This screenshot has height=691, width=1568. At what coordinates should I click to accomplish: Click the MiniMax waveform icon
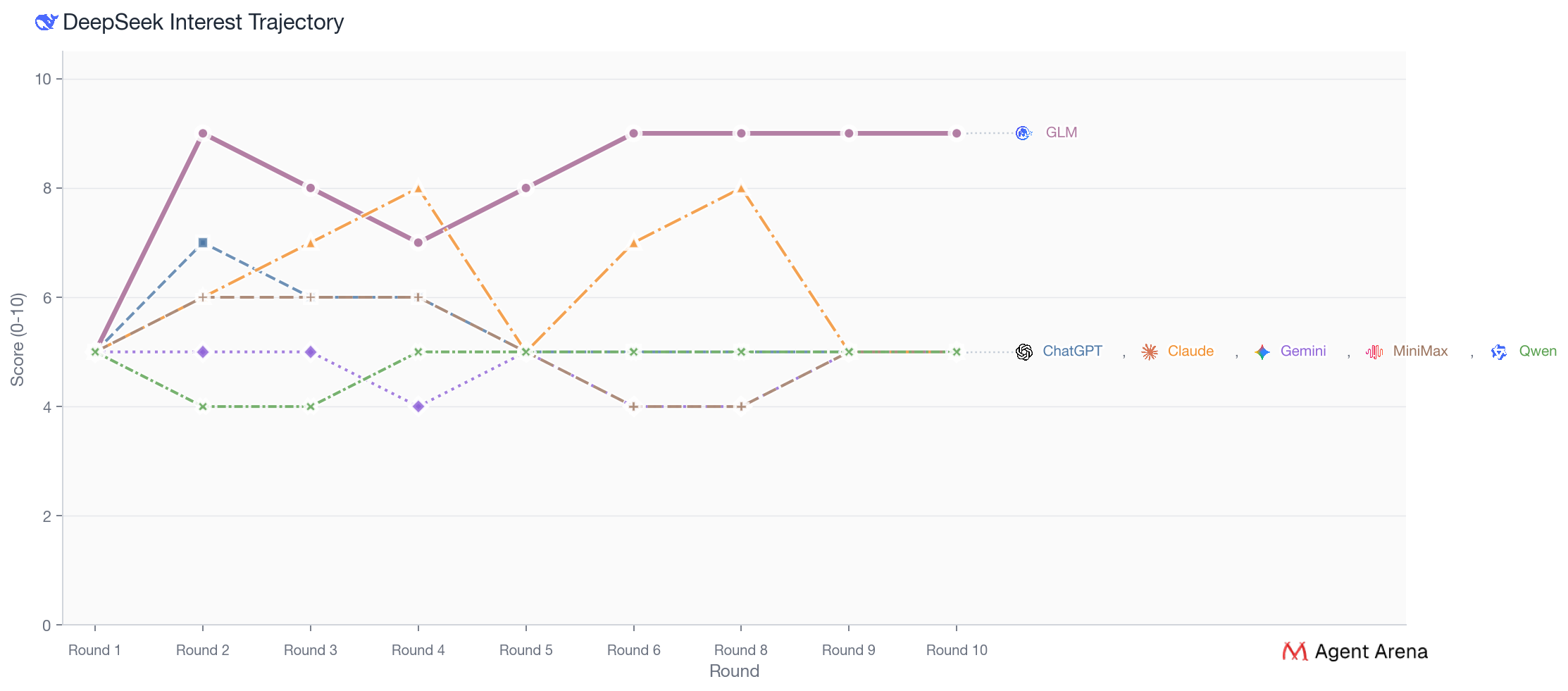pyautogui.click(x=1374, y=351)
